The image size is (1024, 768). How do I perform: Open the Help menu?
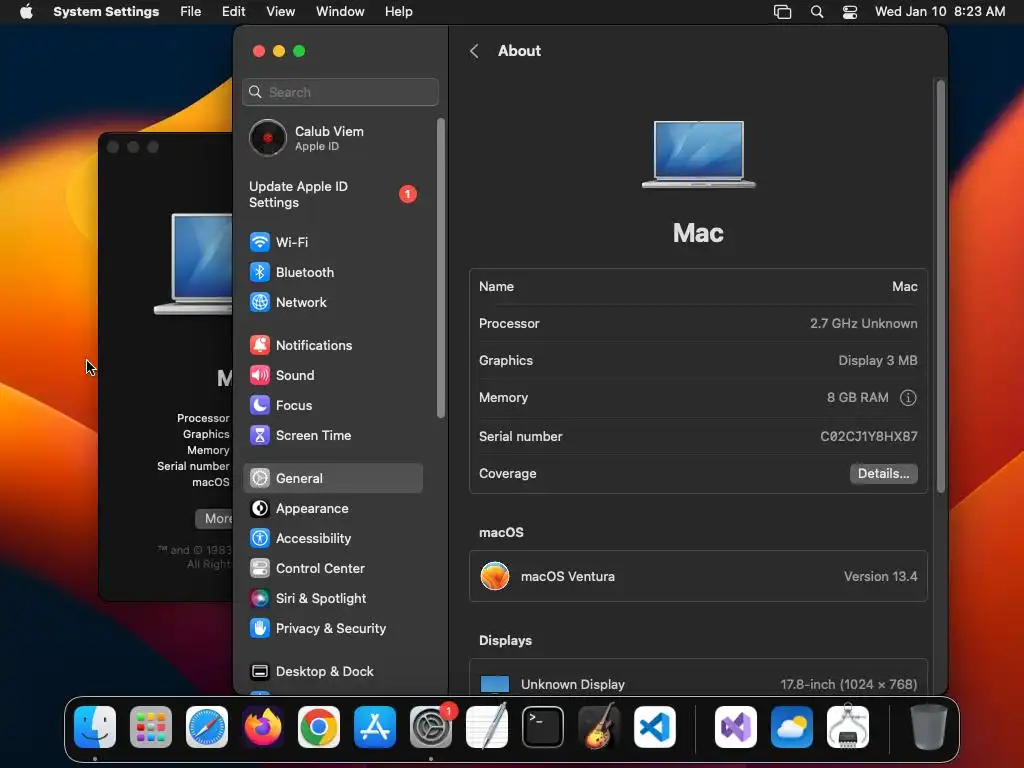(398, 12)
